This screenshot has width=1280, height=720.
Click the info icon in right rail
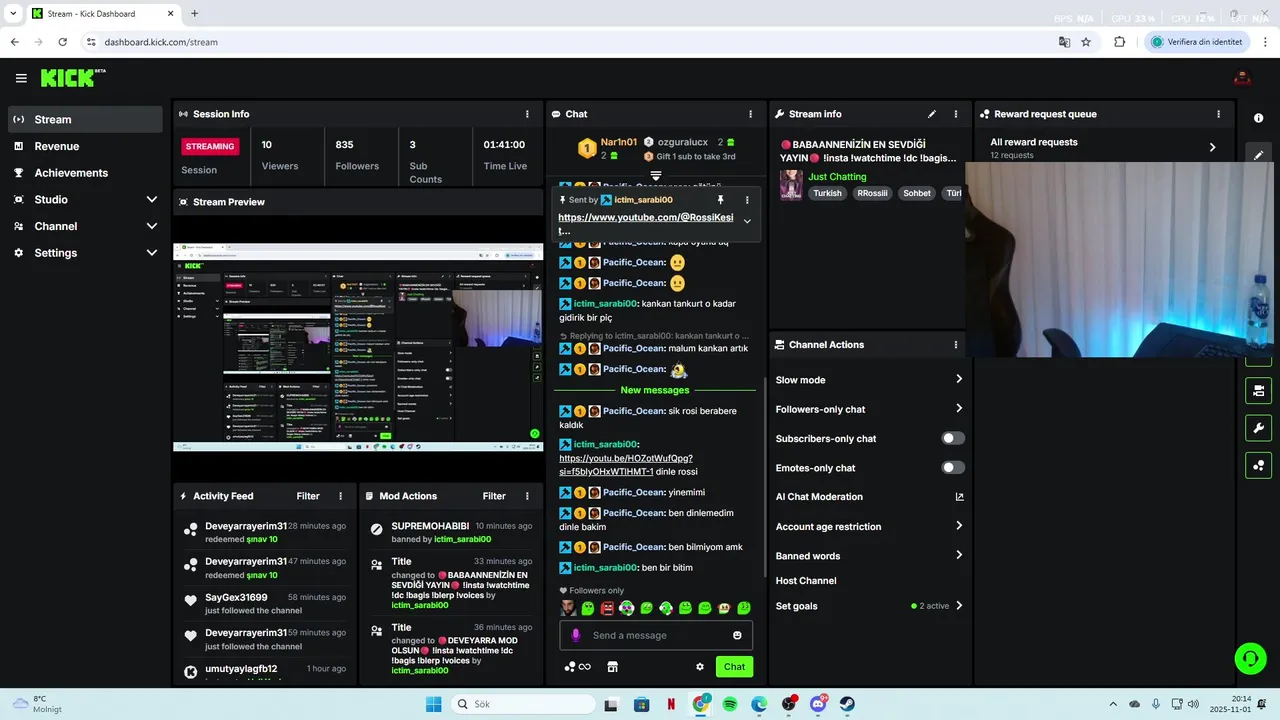(x=1259, y=118)
